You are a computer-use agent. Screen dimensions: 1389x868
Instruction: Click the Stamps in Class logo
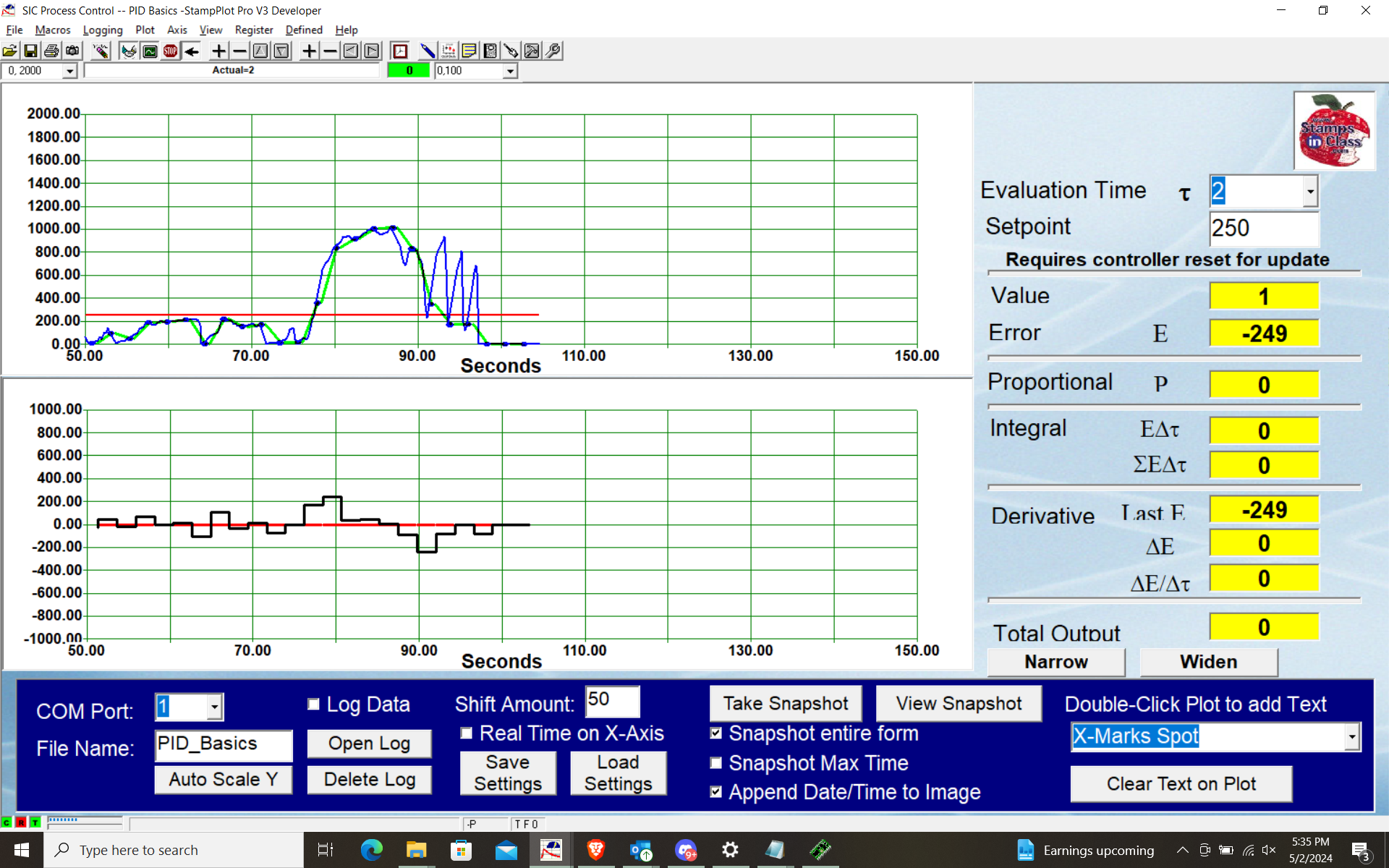click(x=1334, y=131)
